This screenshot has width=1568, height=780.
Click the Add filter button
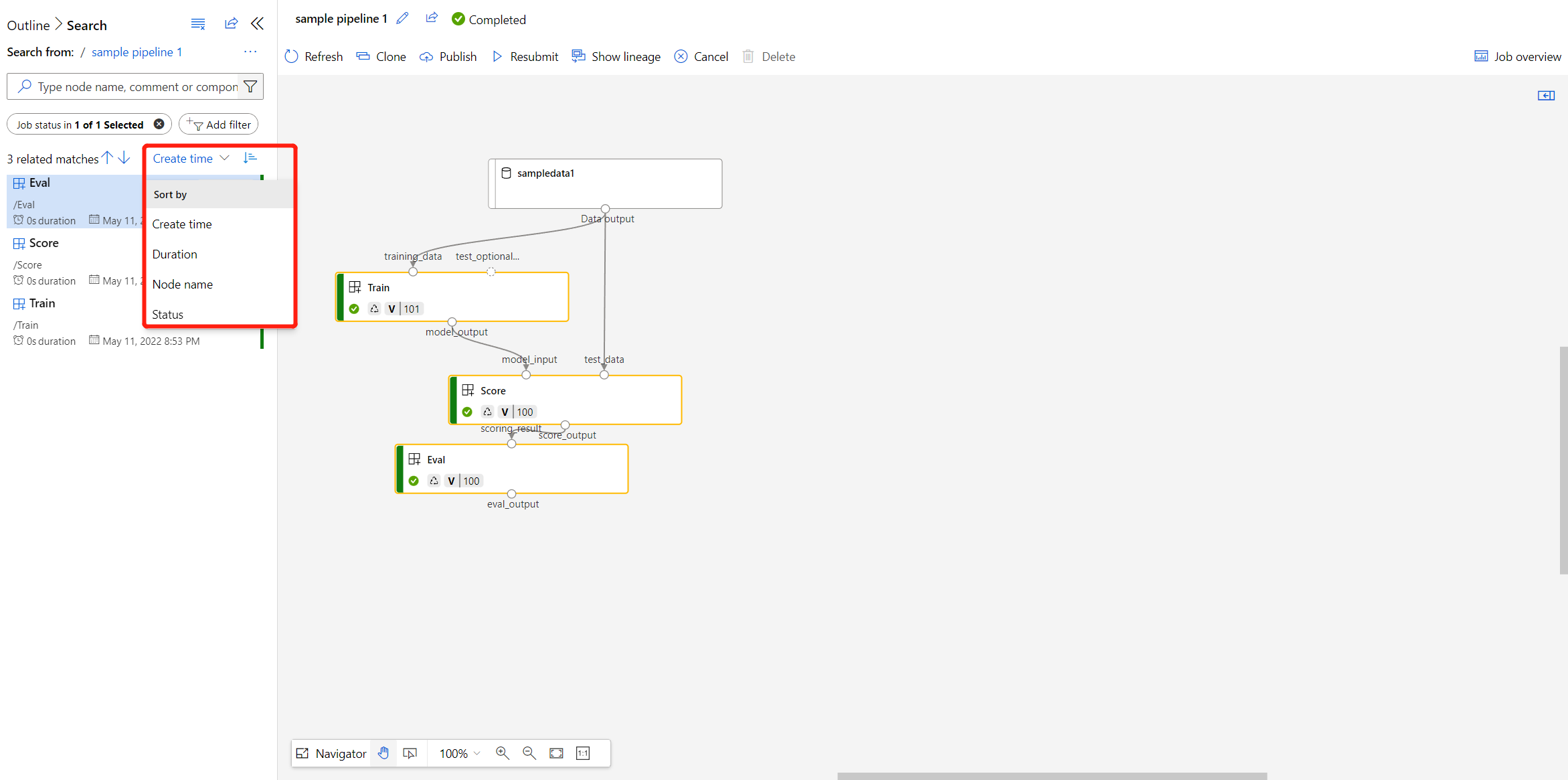click(219, 125)
